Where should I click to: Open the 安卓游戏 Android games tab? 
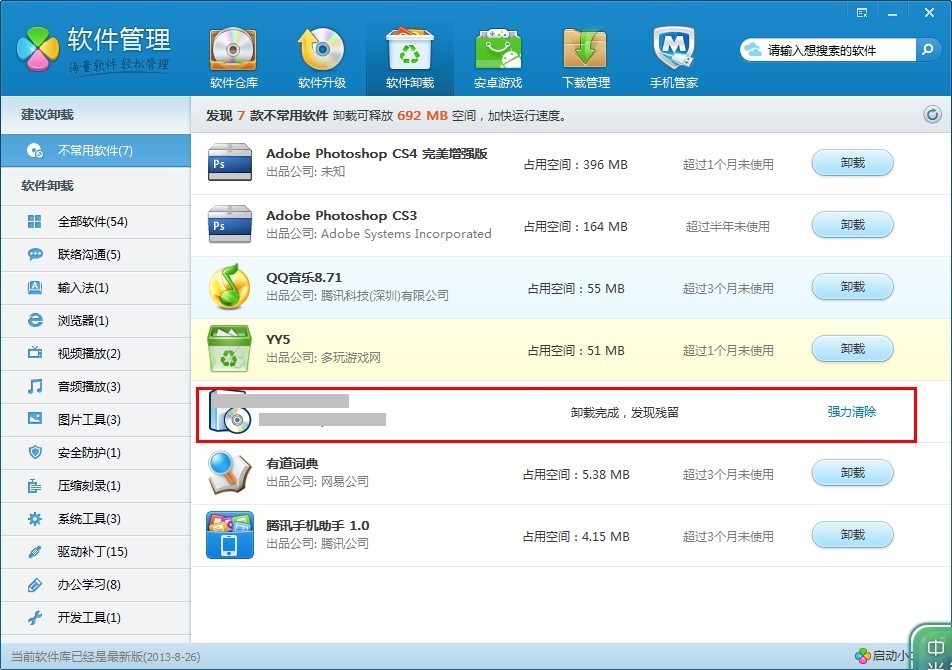tap(498, 59)
